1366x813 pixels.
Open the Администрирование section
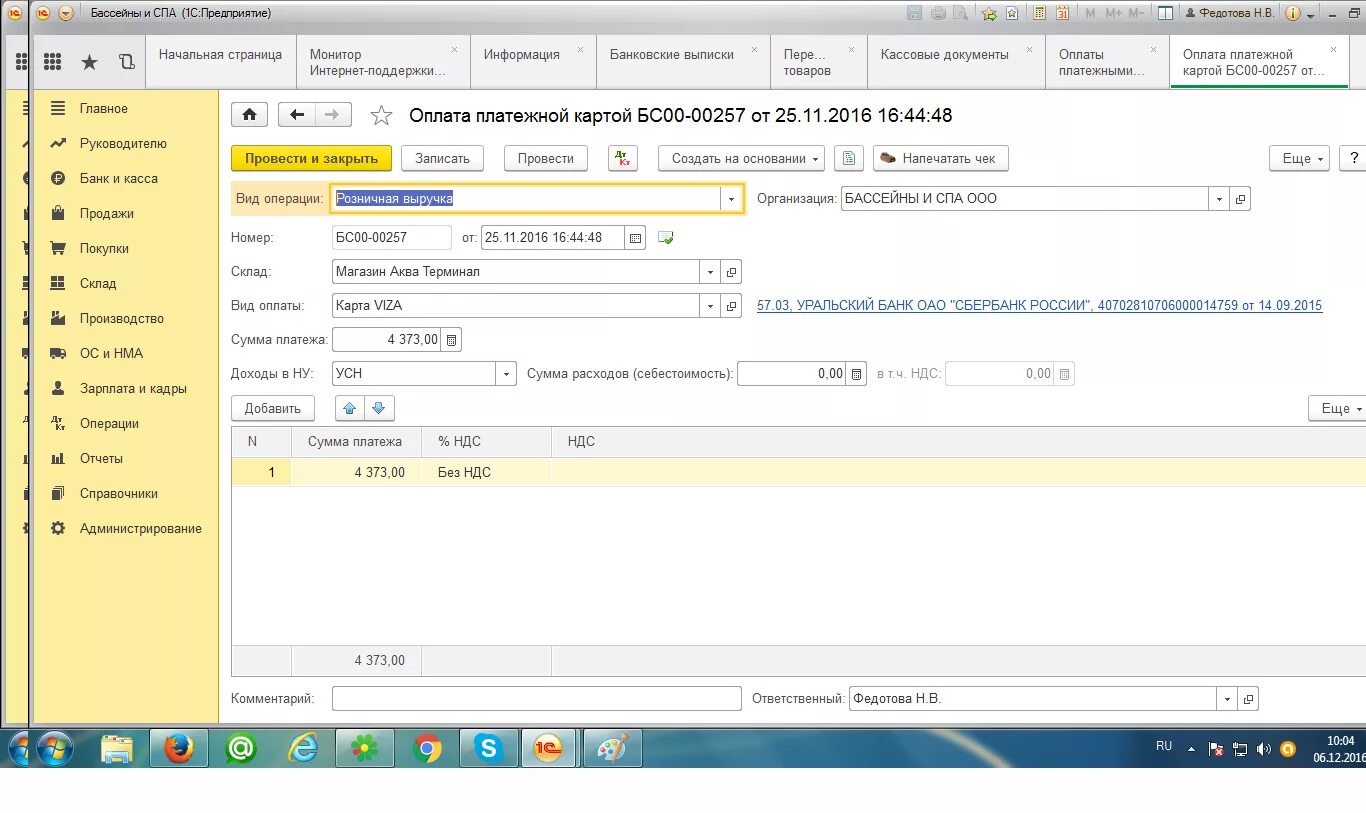[x=141, y=528]
